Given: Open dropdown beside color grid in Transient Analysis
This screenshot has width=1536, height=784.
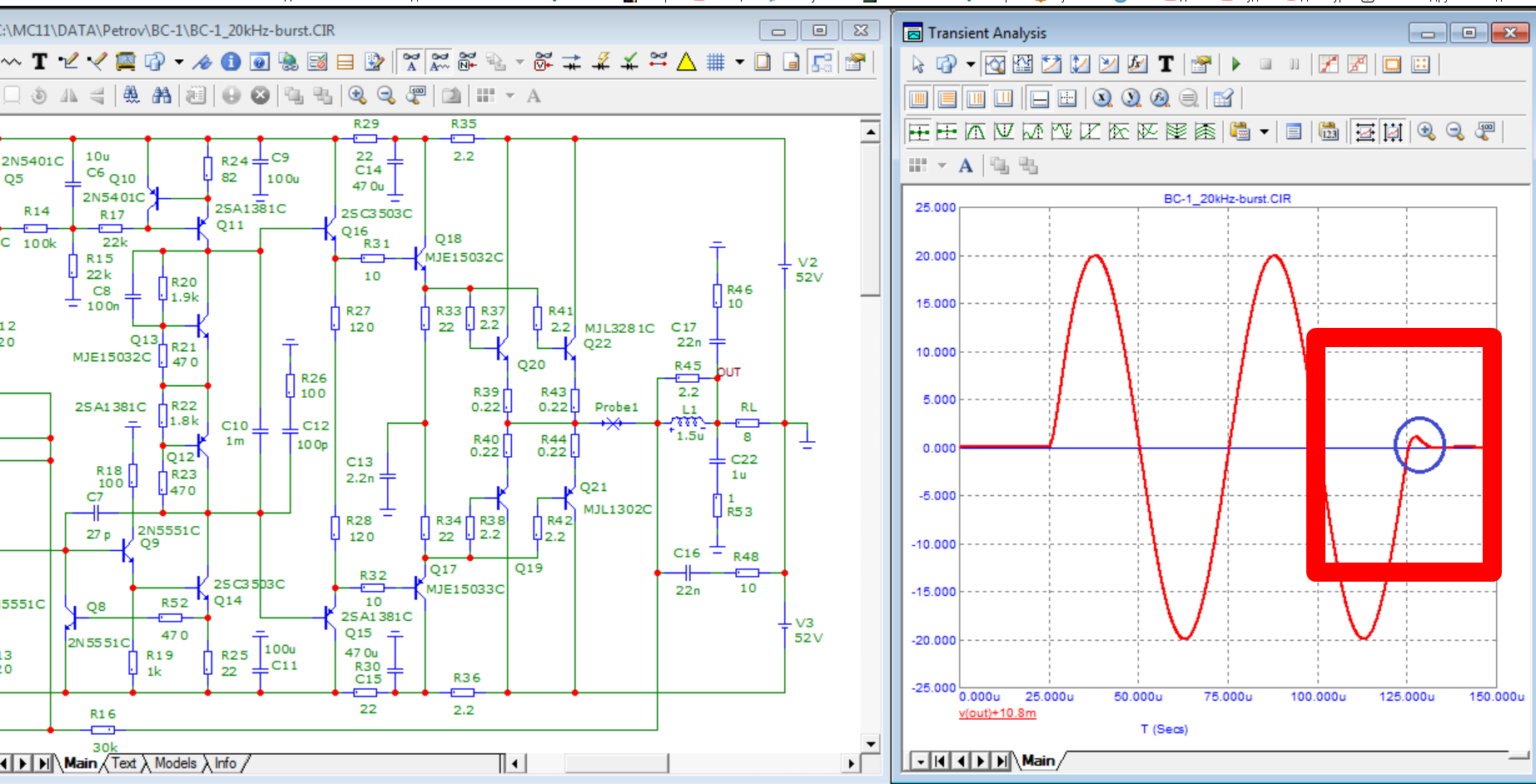Looking at the screenshot, I should [942, 166].
